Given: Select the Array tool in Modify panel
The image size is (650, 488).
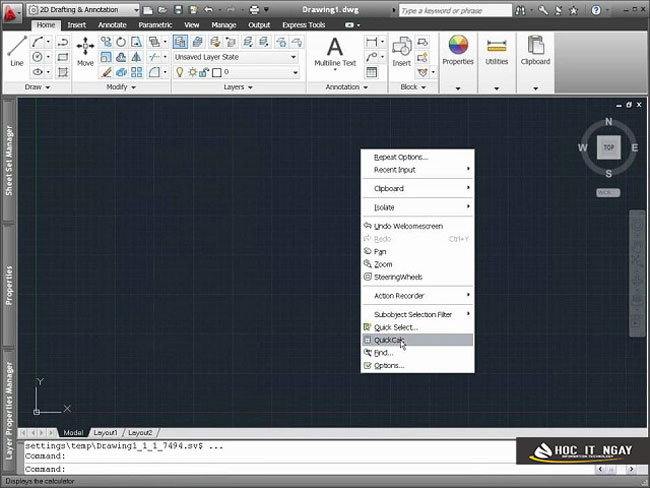Looking at the screenshot, I should [136, 72].
